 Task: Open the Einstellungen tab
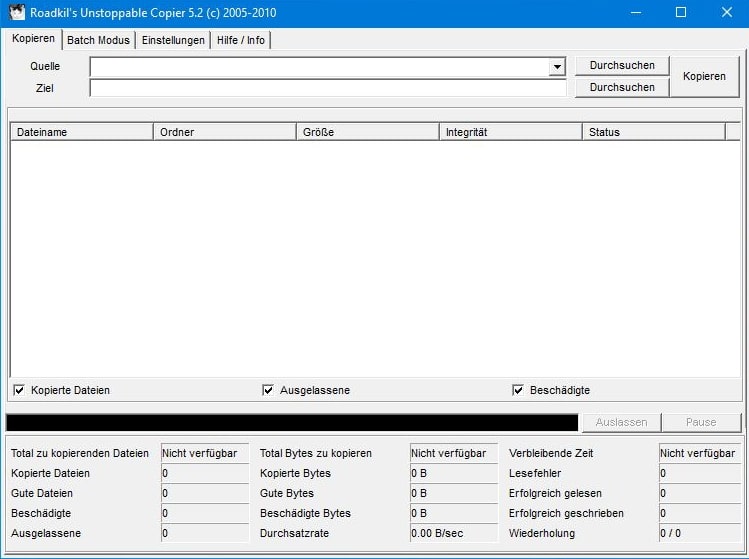coord(173,40)
